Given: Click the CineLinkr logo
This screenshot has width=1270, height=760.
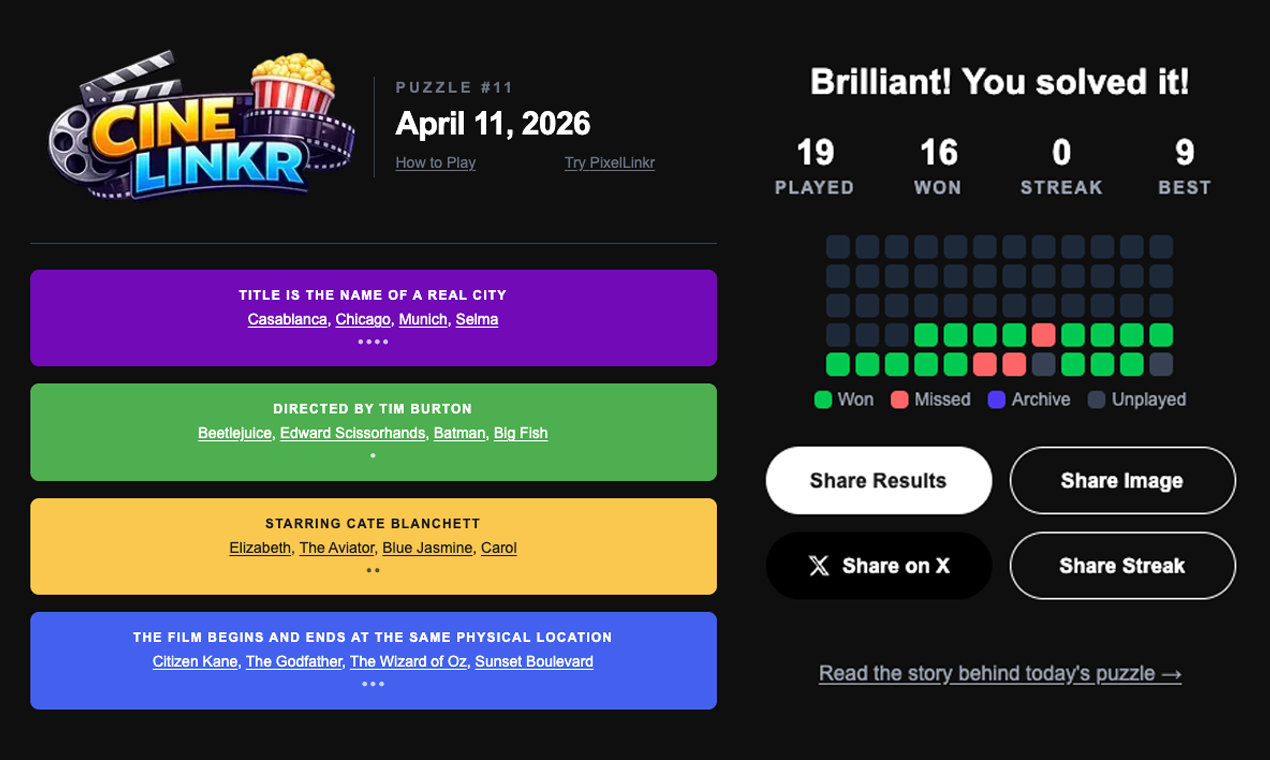Looking at the screenshot, I should (x=202, y=125).
